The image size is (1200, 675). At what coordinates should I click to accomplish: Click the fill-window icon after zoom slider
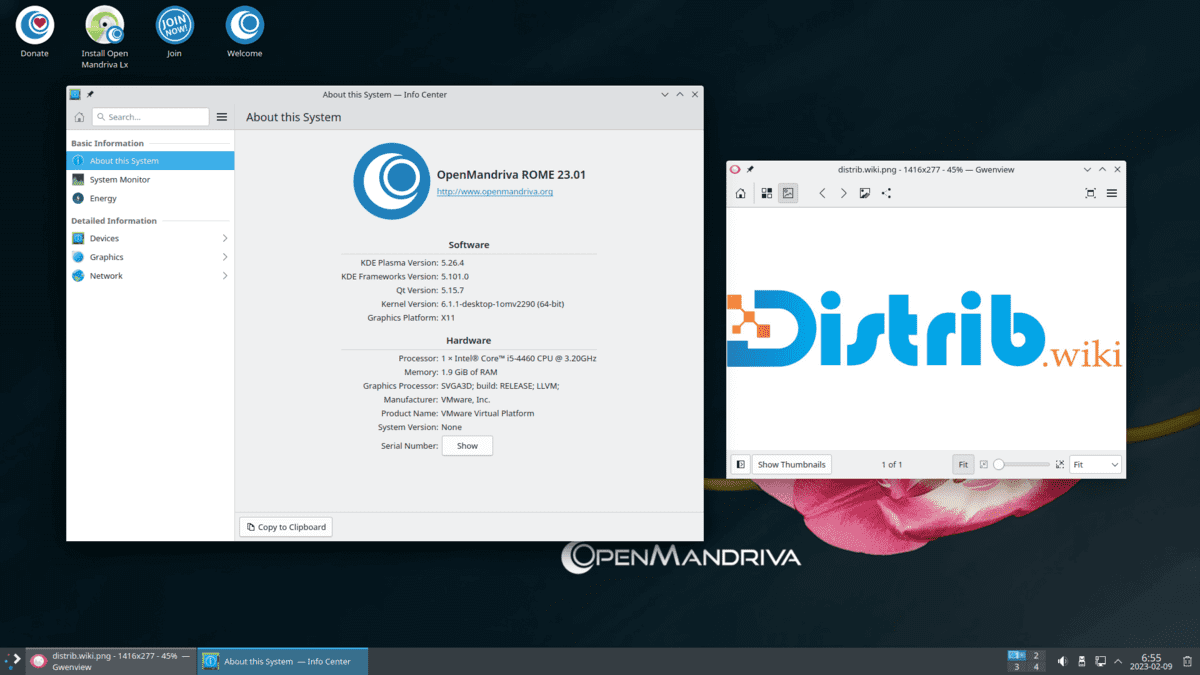coord(1060,464)
